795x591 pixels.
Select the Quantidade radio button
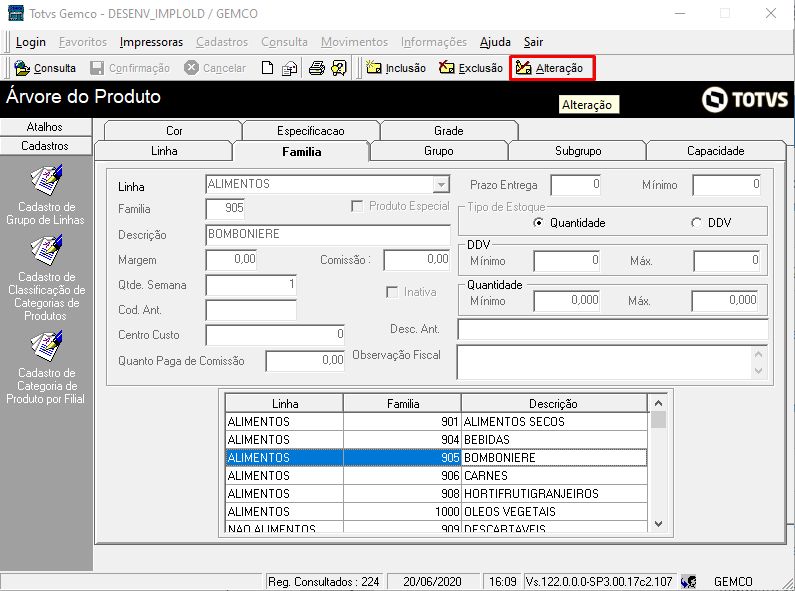(x=538, y=223)
